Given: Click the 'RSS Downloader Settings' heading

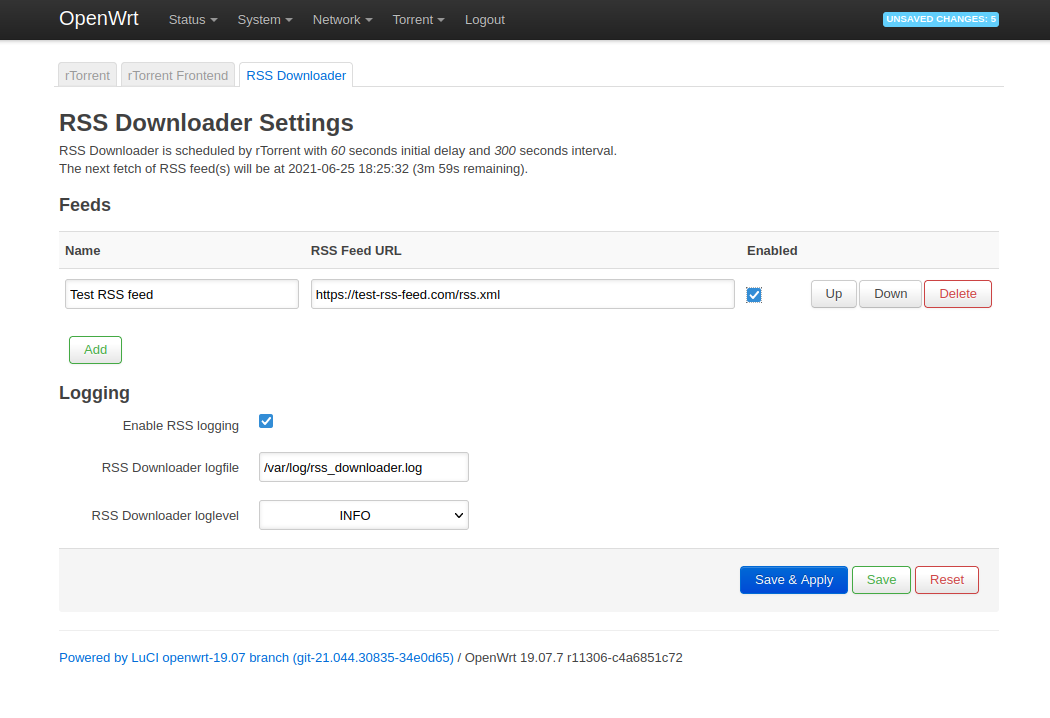Looking at the screenshot, I should coord(206,123).
